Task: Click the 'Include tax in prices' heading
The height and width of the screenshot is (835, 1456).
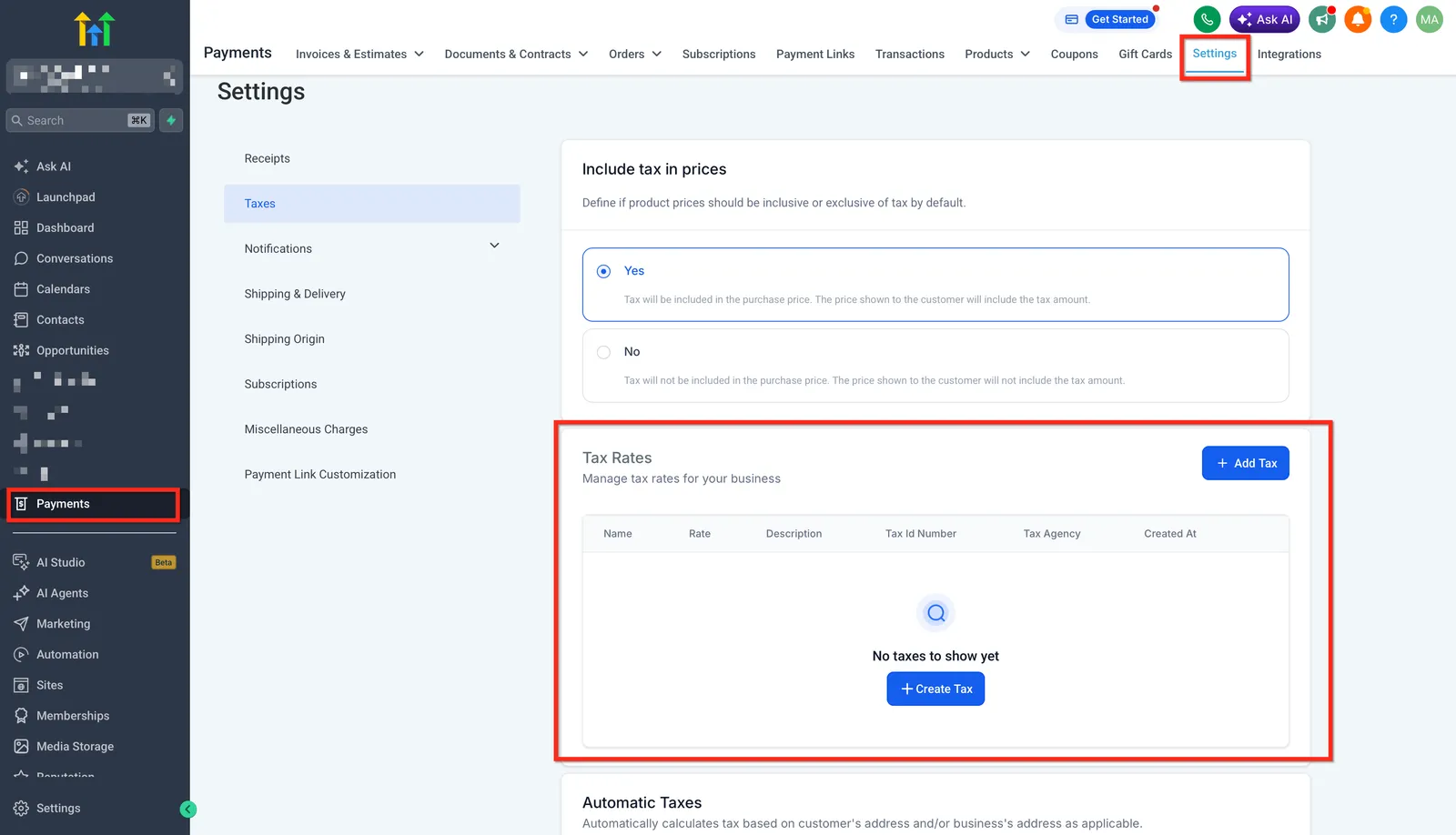Action: coord(654,169)
